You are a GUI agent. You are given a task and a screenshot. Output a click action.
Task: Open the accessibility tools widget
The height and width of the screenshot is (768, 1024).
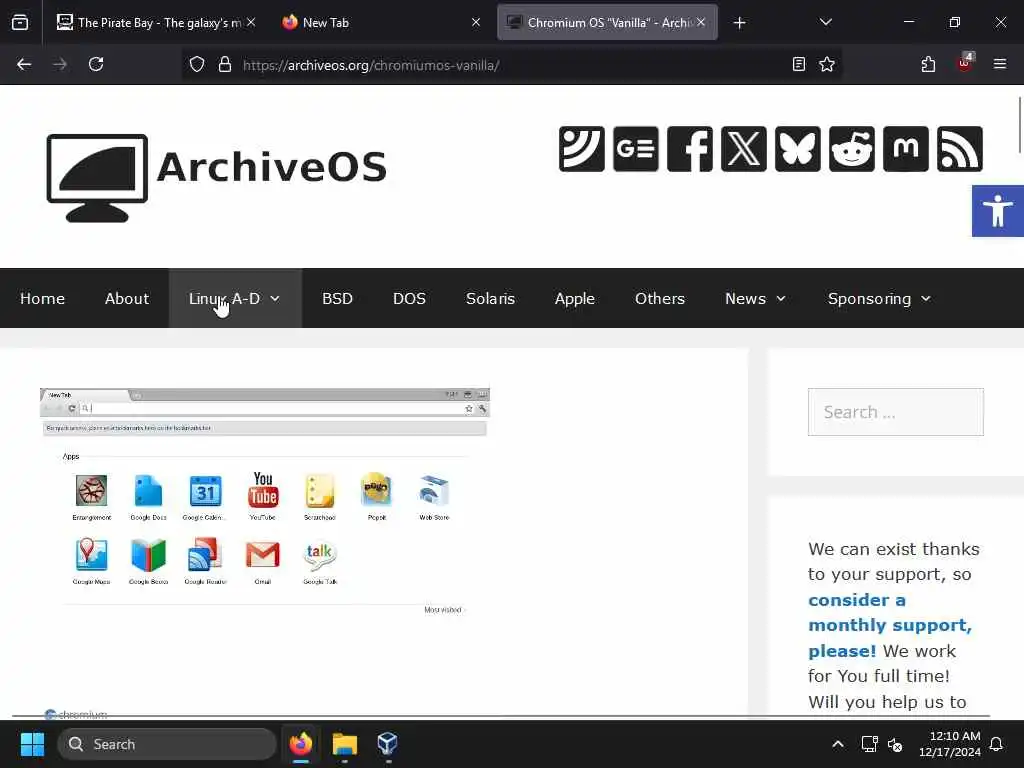[997, 211]
